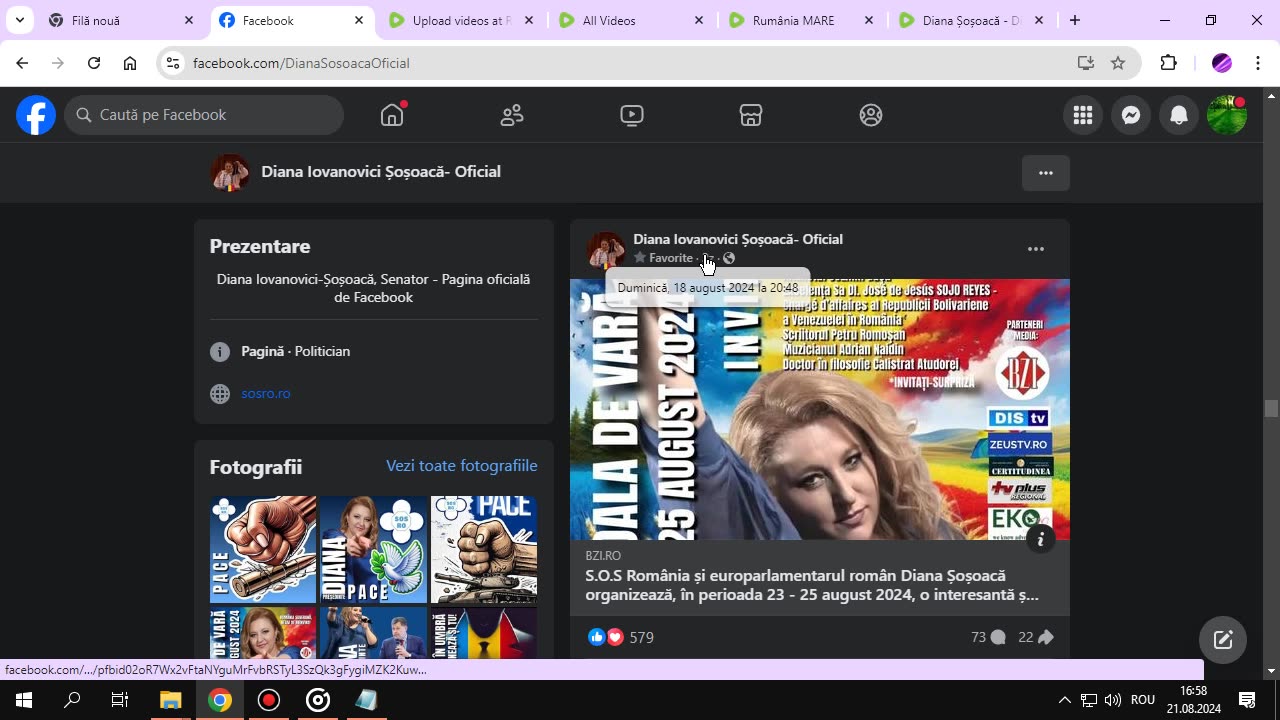1280x720 pixels.
Task: Reload the page with the refresh icon
Action: 94,63
